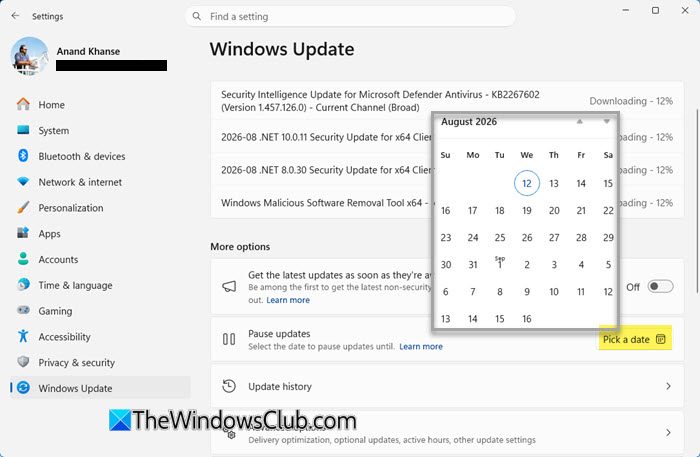The width and height of the screenshot is (700, 457).
Task: Open Privacy & security page
Action: pos(100,362)
